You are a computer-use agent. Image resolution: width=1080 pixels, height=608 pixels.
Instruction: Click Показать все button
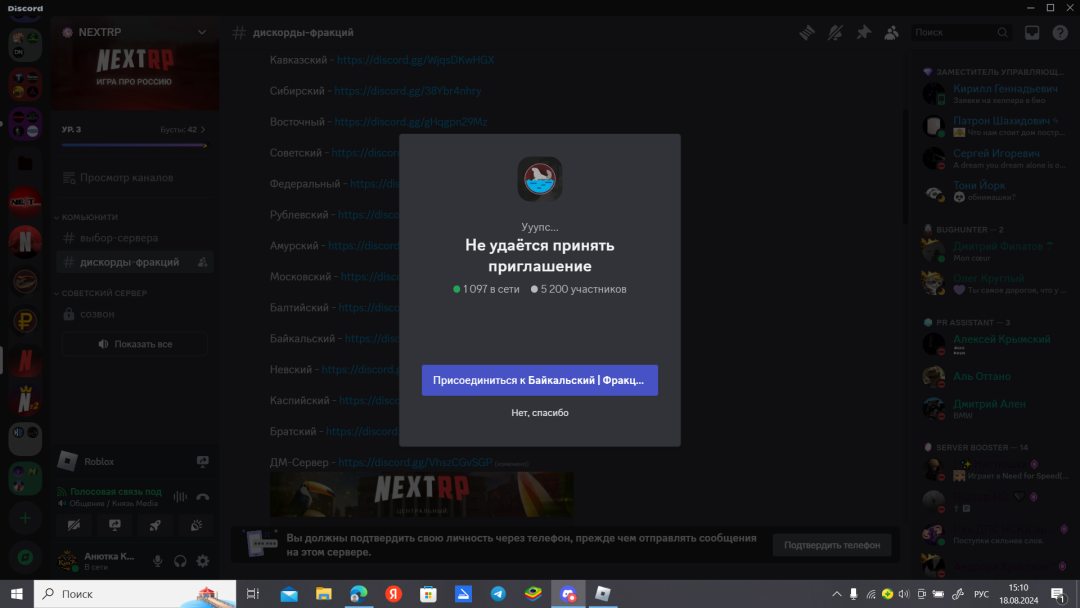pyautogui.click(x=135, y=344)
